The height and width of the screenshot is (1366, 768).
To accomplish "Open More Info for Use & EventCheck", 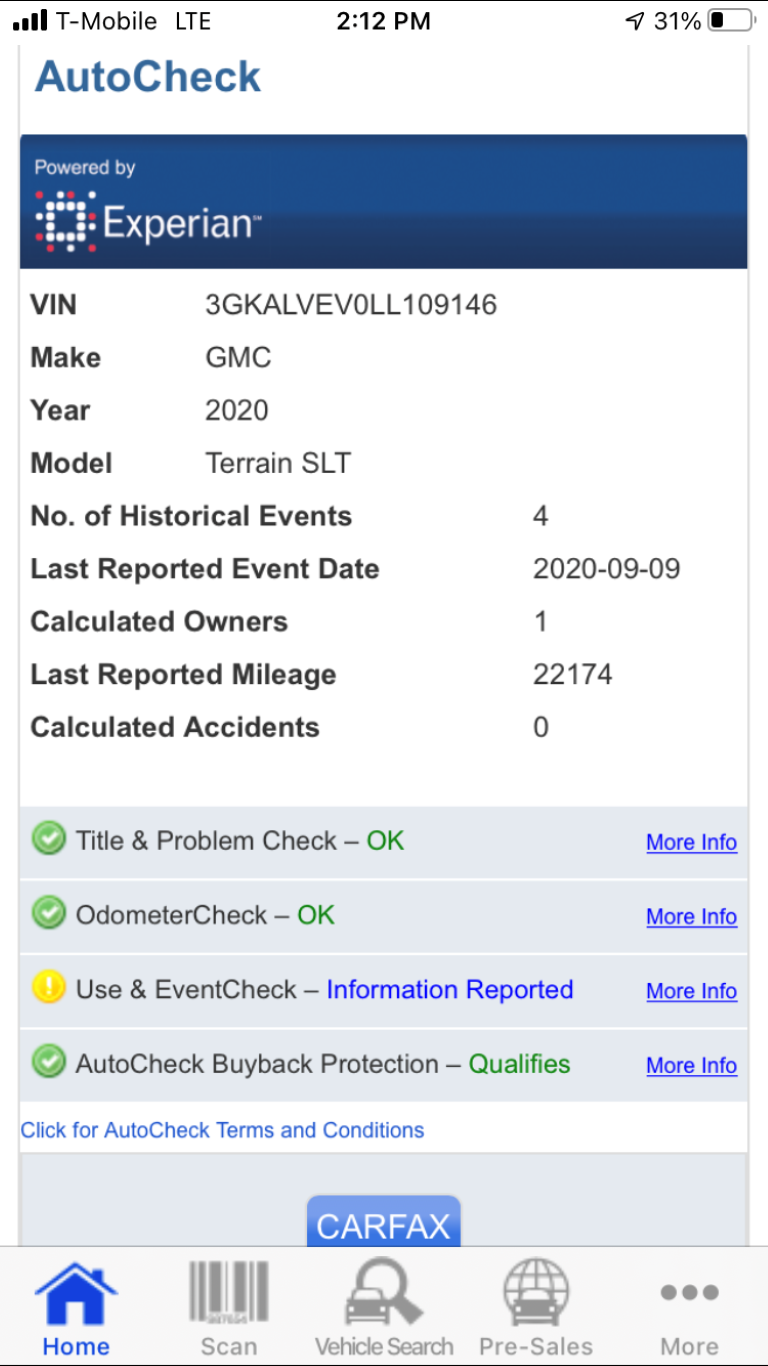I will point(692,991).
